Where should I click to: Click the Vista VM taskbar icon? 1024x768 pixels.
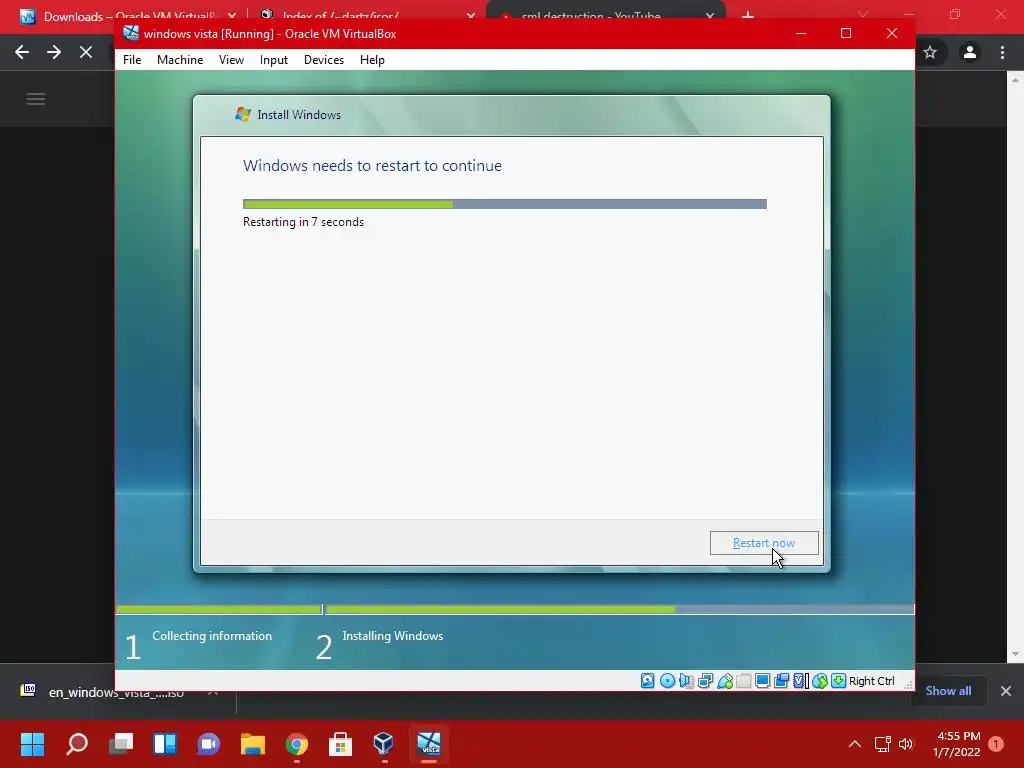click(428, 744)
